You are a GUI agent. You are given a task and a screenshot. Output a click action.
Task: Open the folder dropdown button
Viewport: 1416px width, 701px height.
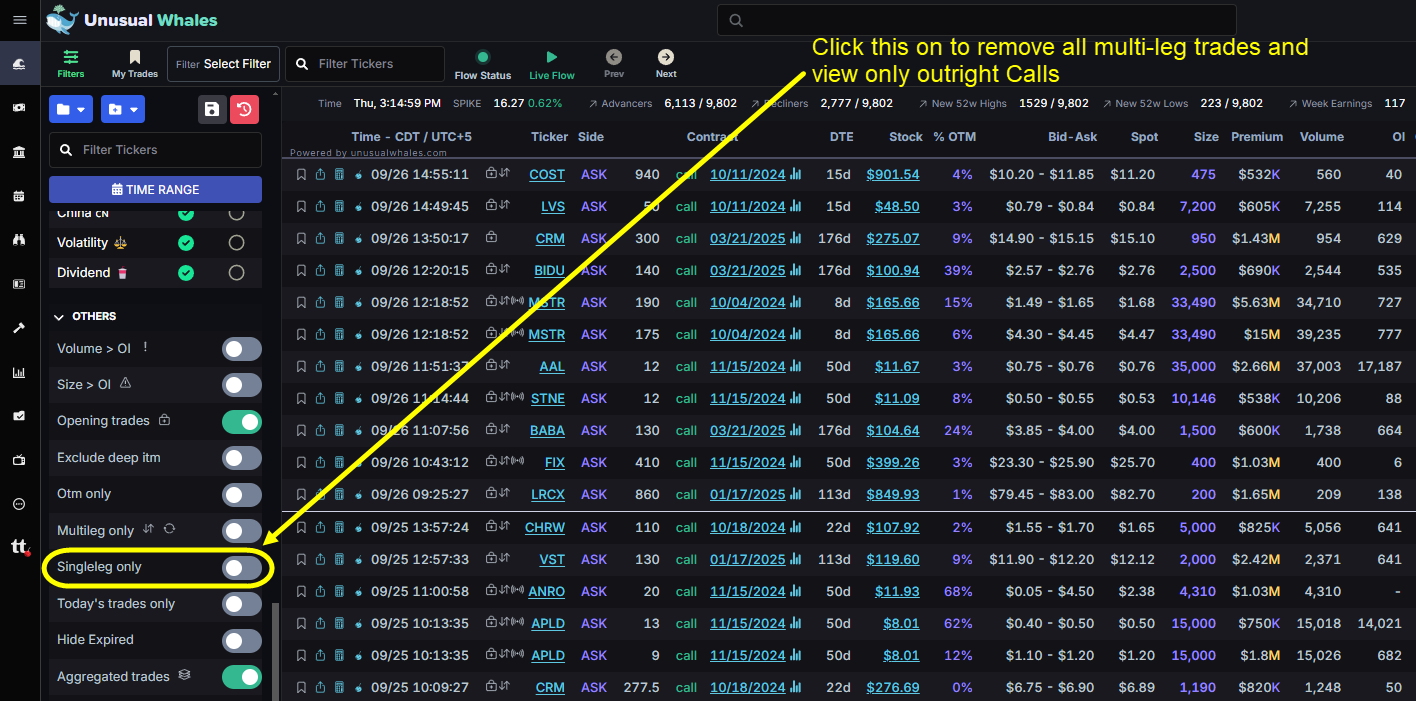pyautogui.click(x=71, y=109)
